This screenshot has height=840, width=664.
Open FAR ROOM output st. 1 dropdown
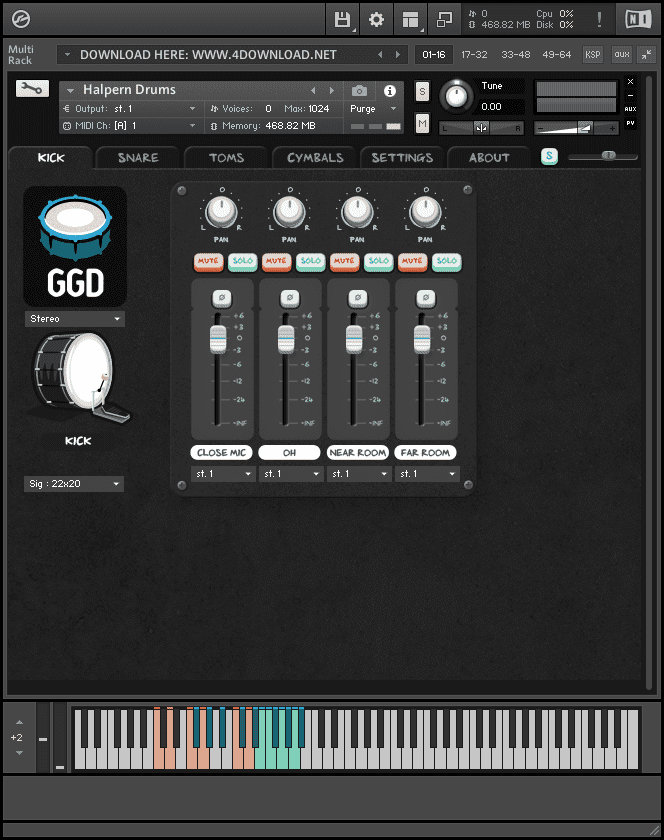click(x=427, y=474)
